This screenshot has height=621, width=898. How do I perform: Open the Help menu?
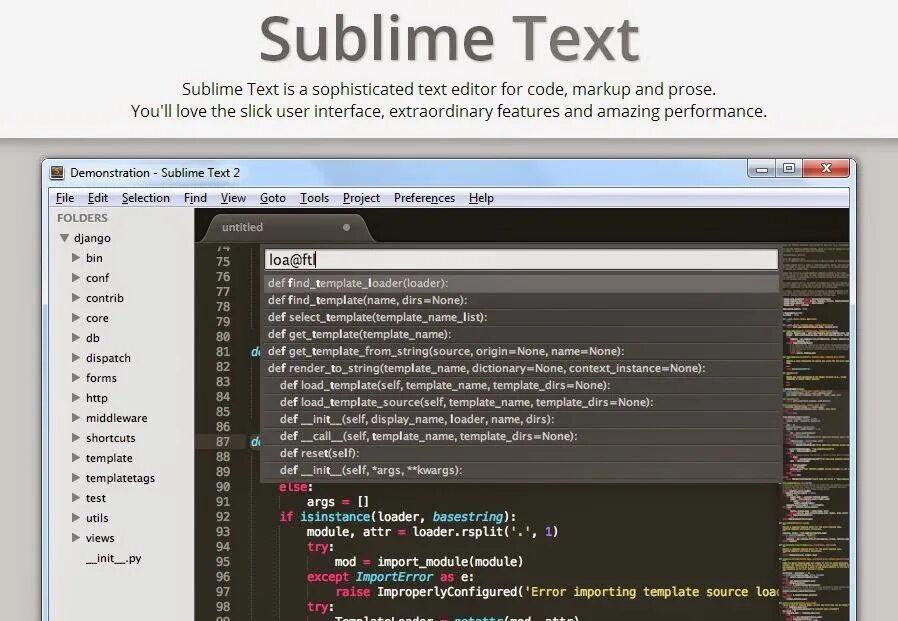(481, 198)
